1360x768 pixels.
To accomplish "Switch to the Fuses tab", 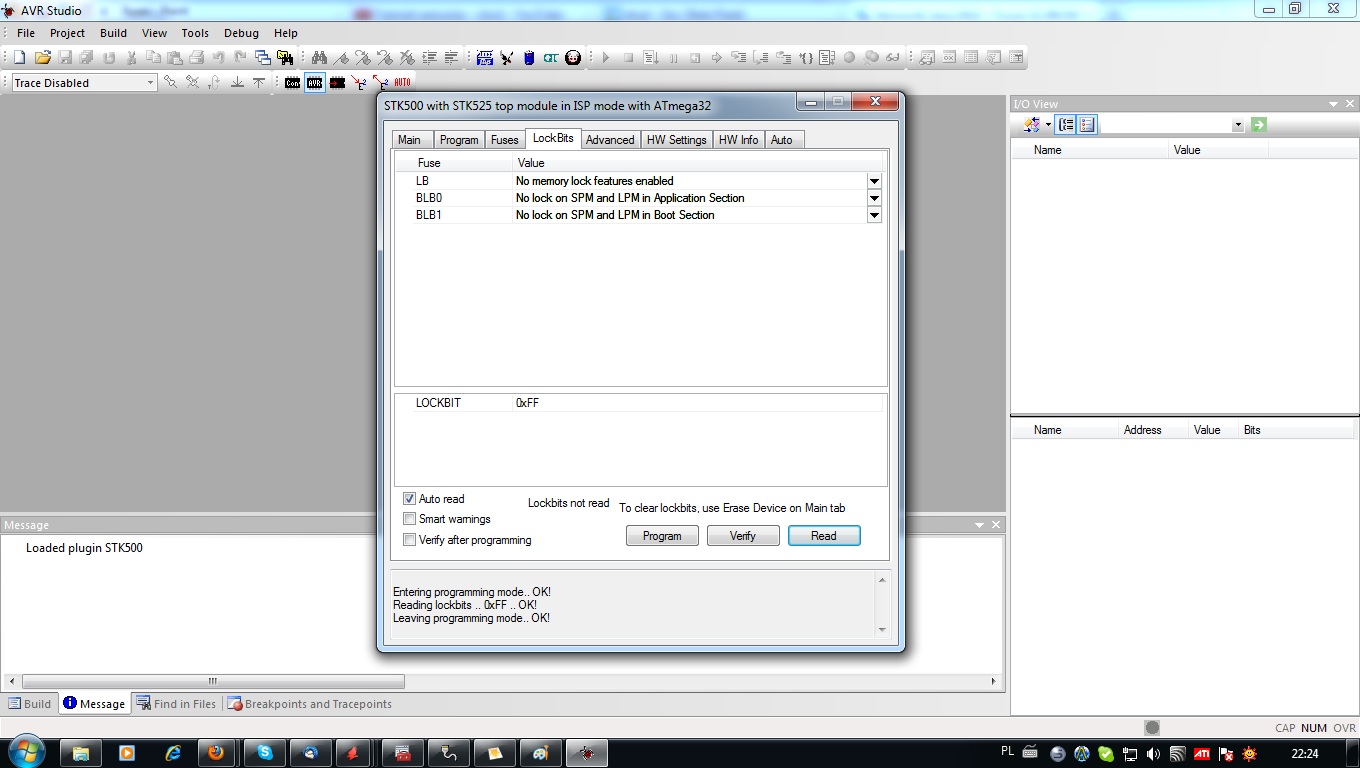I will 504,140.
